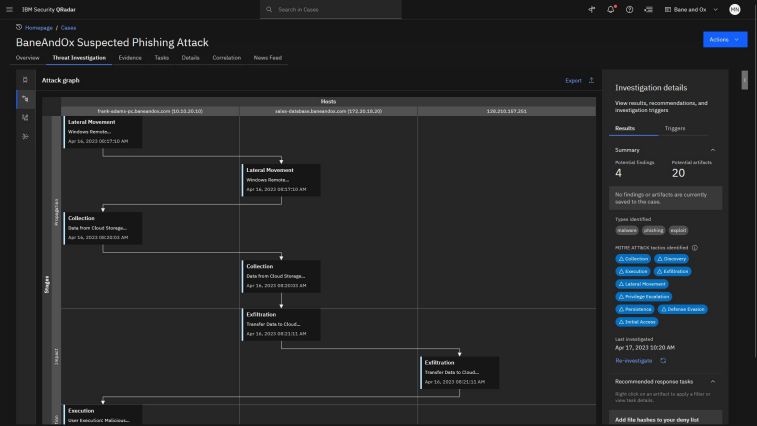Open the MN user avatar

[x=735, y=9]
